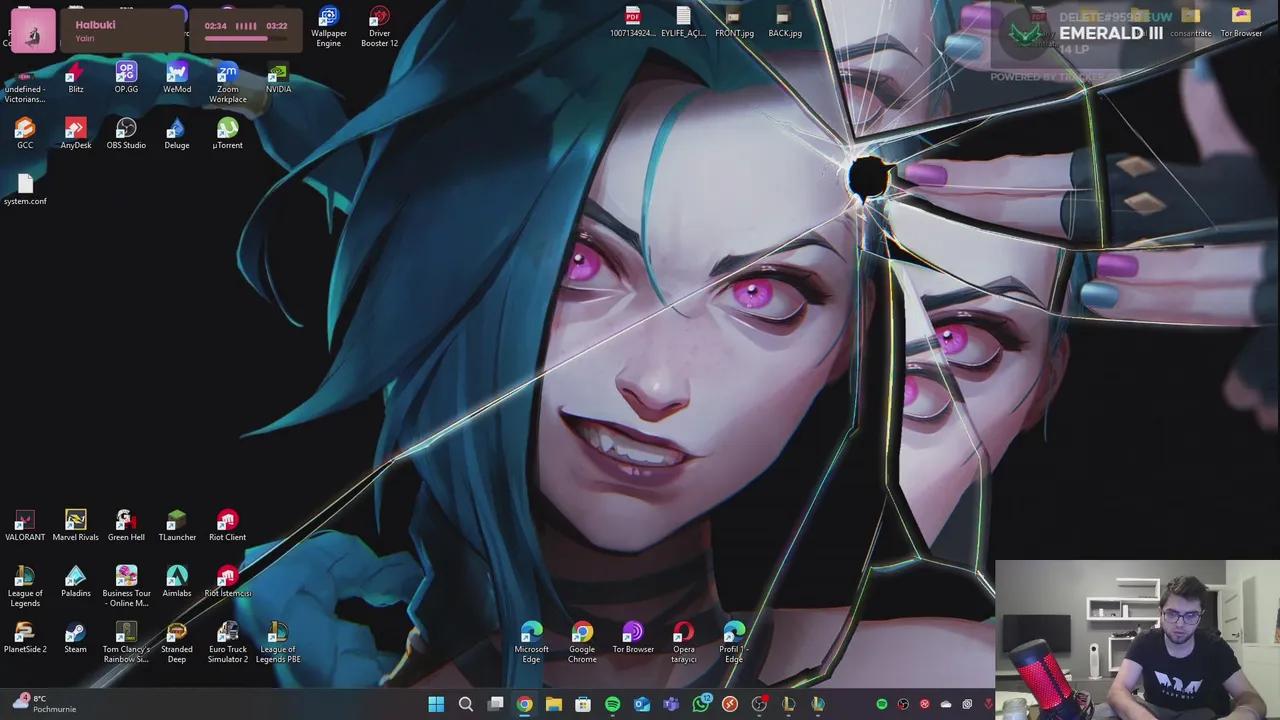Open the Marvel Rivals shortcut
The height and width of the screenshot is (720, 1280).
[76, 526]
